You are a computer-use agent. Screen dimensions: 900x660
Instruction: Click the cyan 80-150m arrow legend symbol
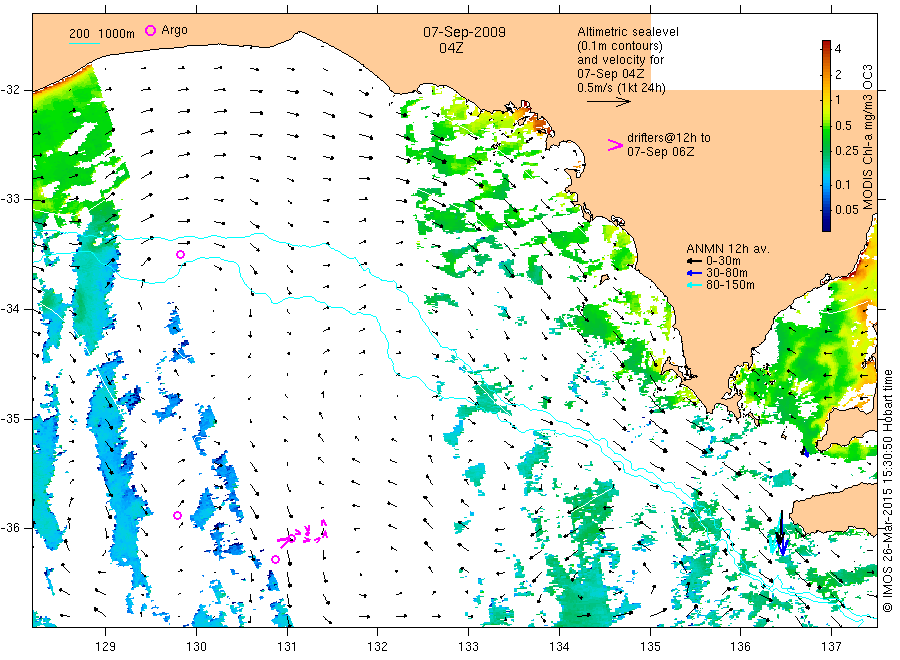coord(695,285)
